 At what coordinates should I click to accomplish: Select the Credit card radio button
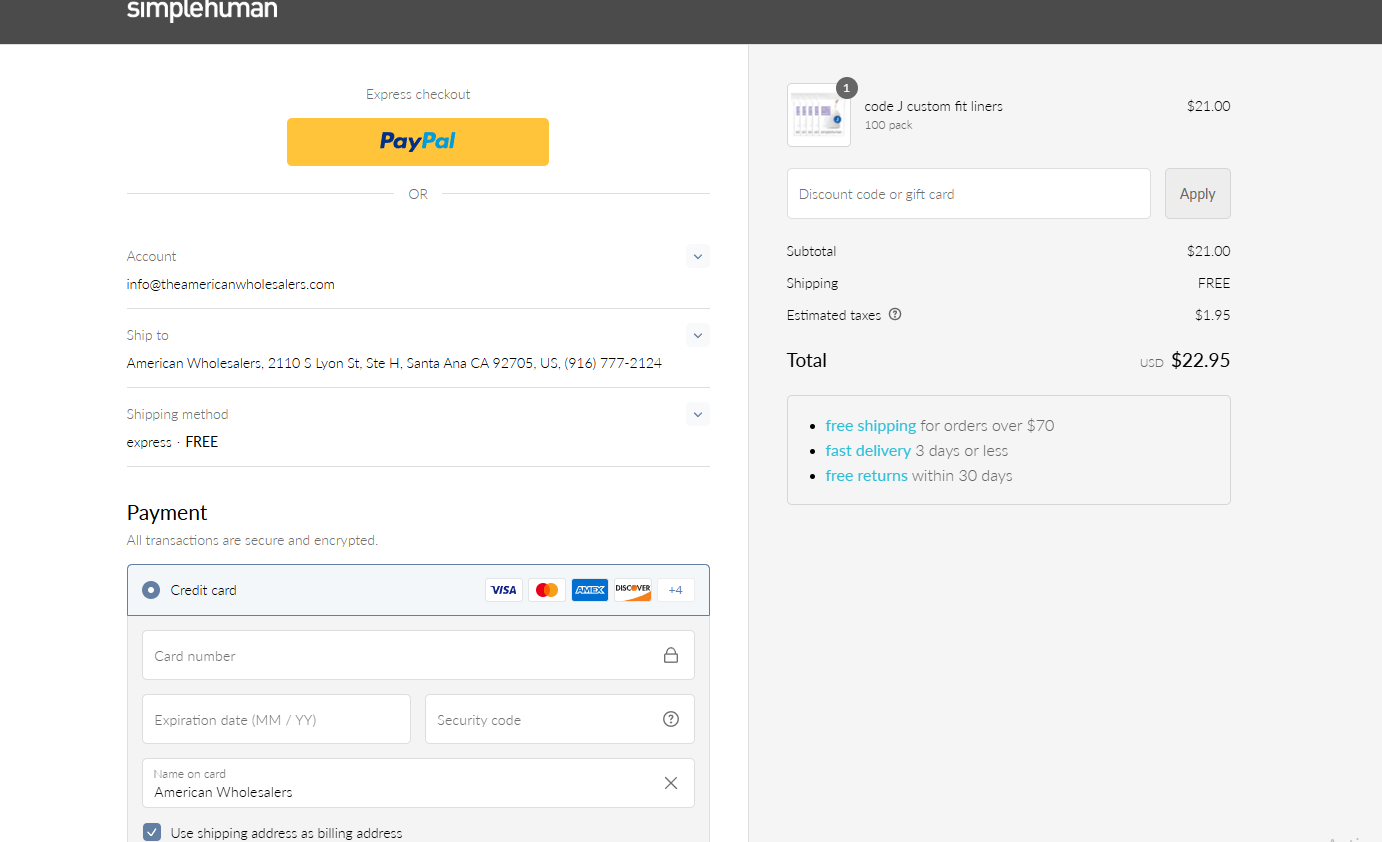tap(151, 590)
